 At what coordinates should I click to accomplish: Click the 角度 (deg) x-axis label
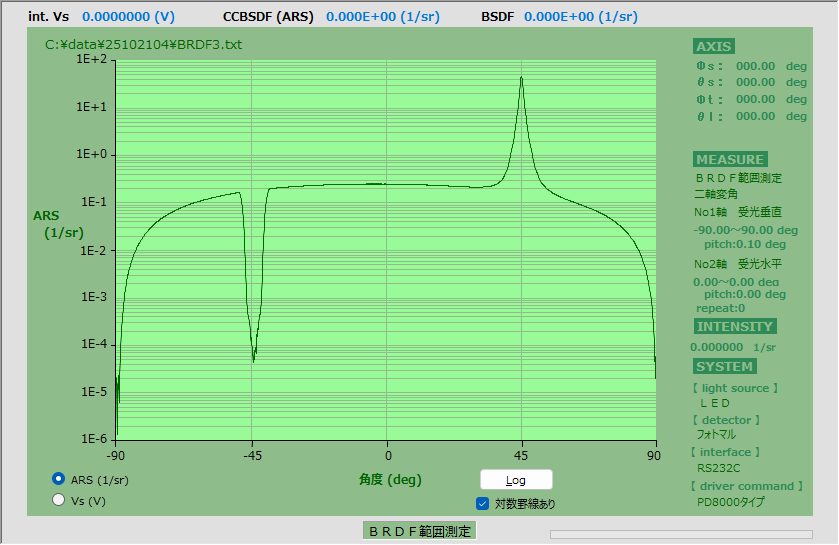click(390, 479)
